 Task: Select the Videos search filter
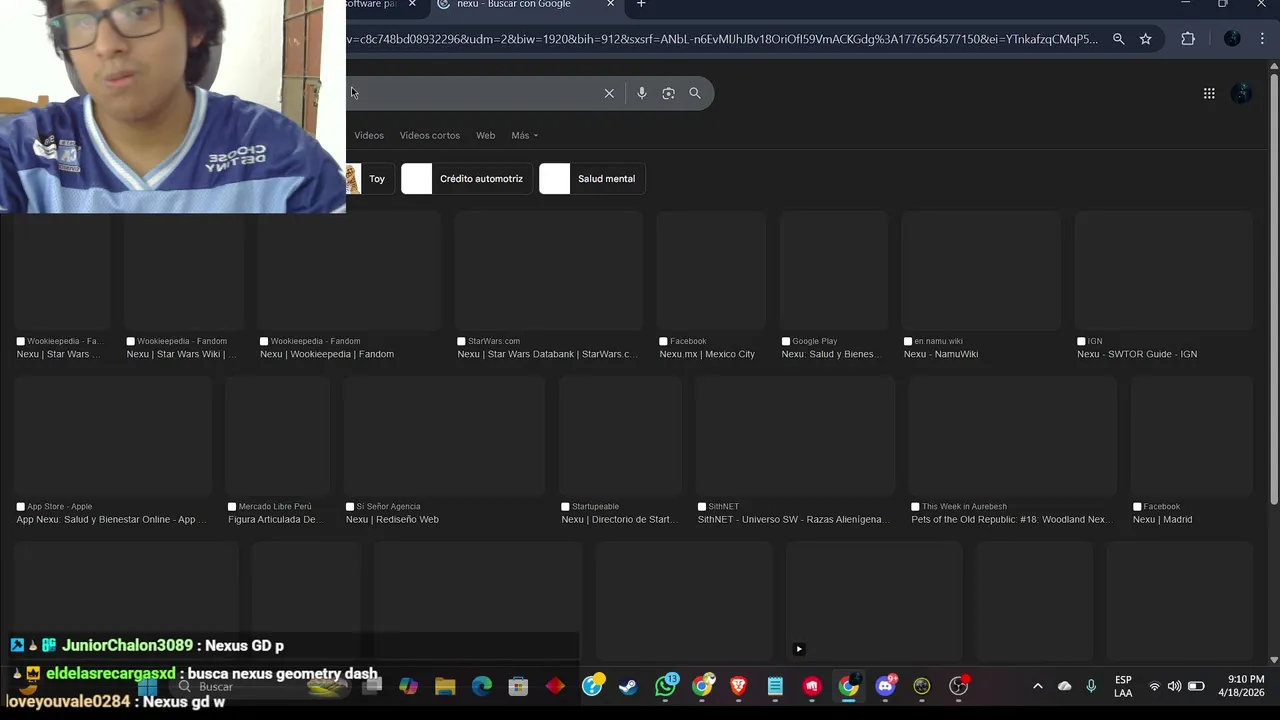pyautogui.click(x=369, y=135)
